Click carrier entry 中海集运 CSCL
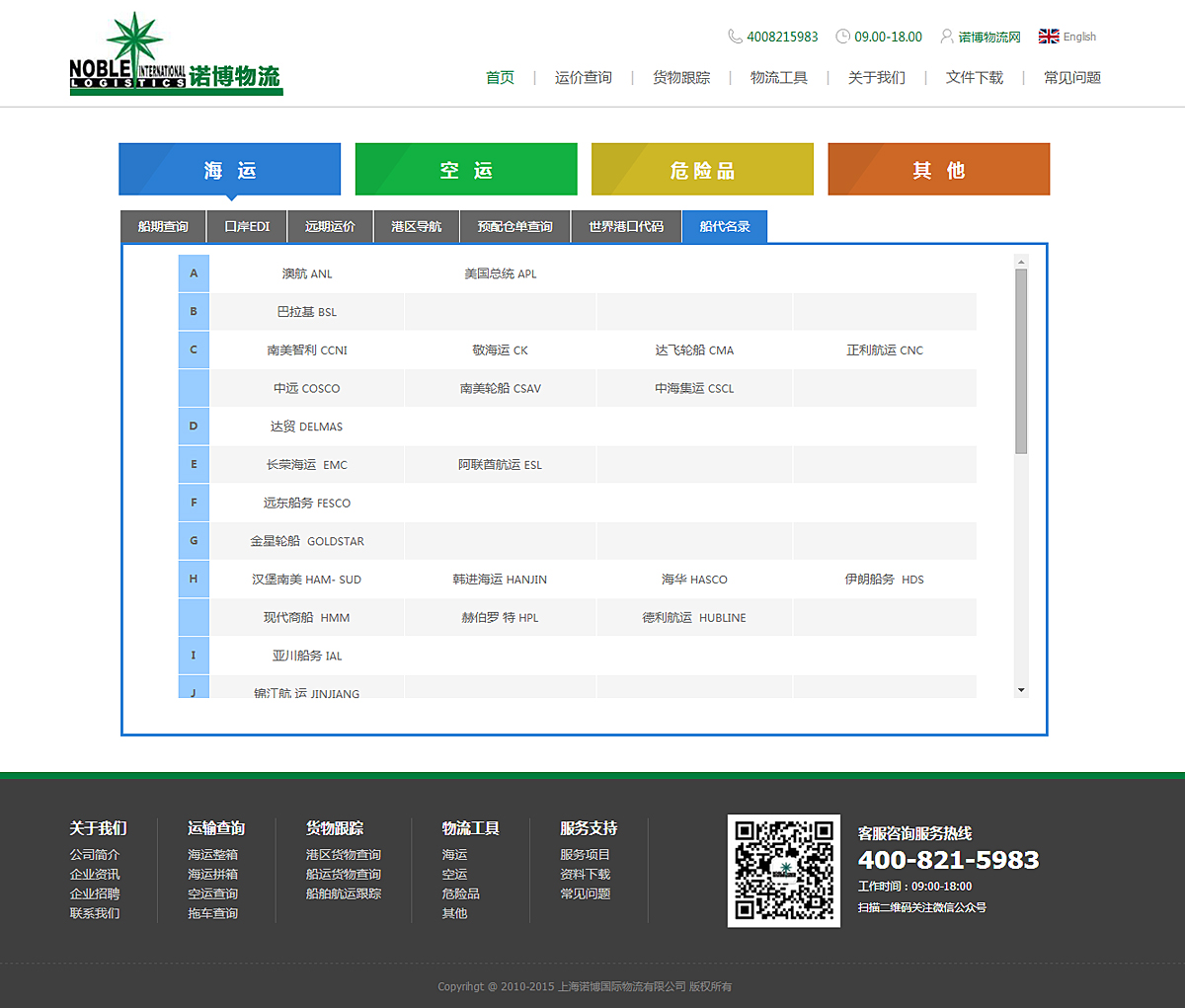Image resolution: width=1185 pixels, height=1008 pixels. (x=694, y=389)
